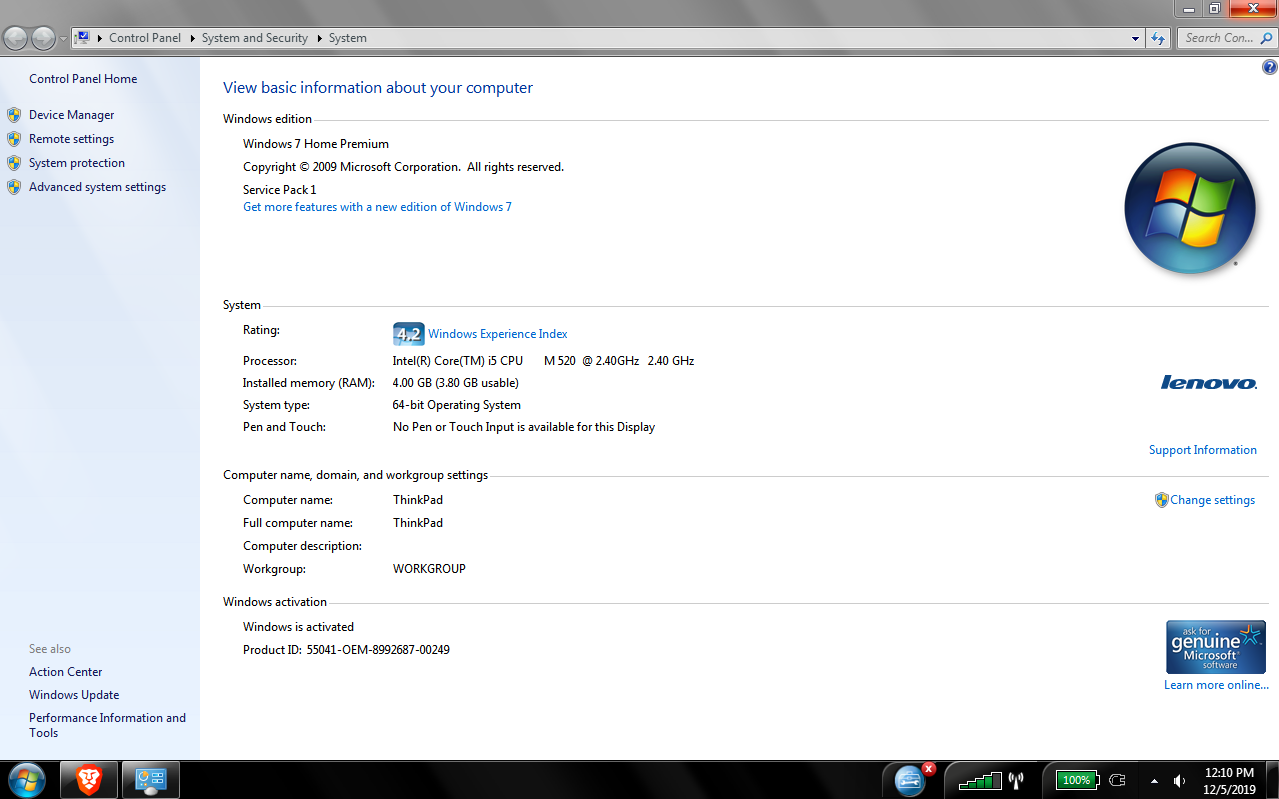
Task: Click Windows is activated text
Action: (x=298, y=627)
